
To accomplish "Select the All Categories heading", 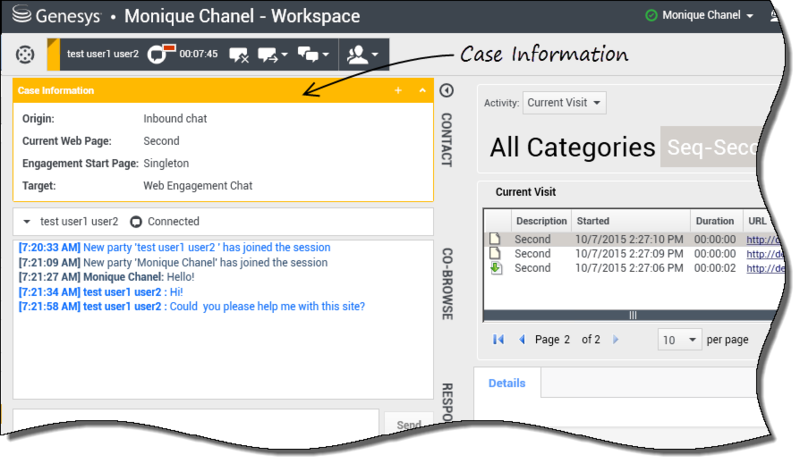I will 572,148.
